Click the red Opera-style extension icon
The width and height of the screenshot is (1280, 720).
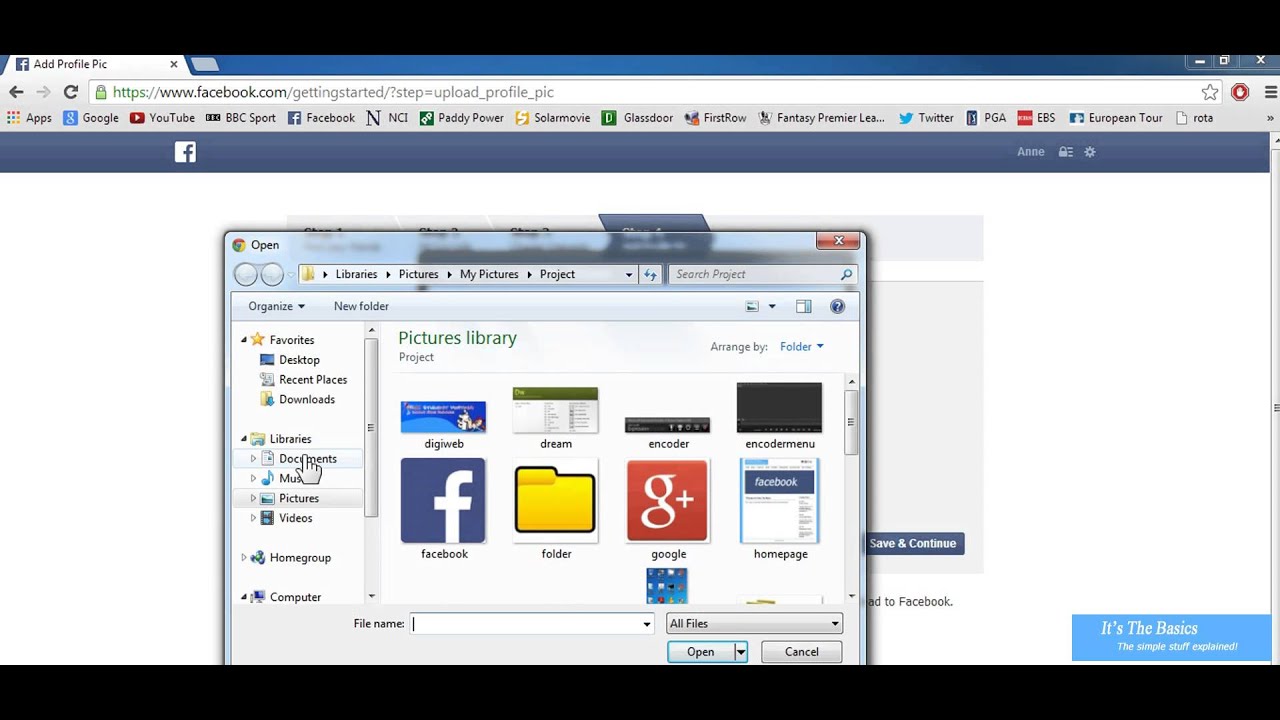(x=1240, y=92)
